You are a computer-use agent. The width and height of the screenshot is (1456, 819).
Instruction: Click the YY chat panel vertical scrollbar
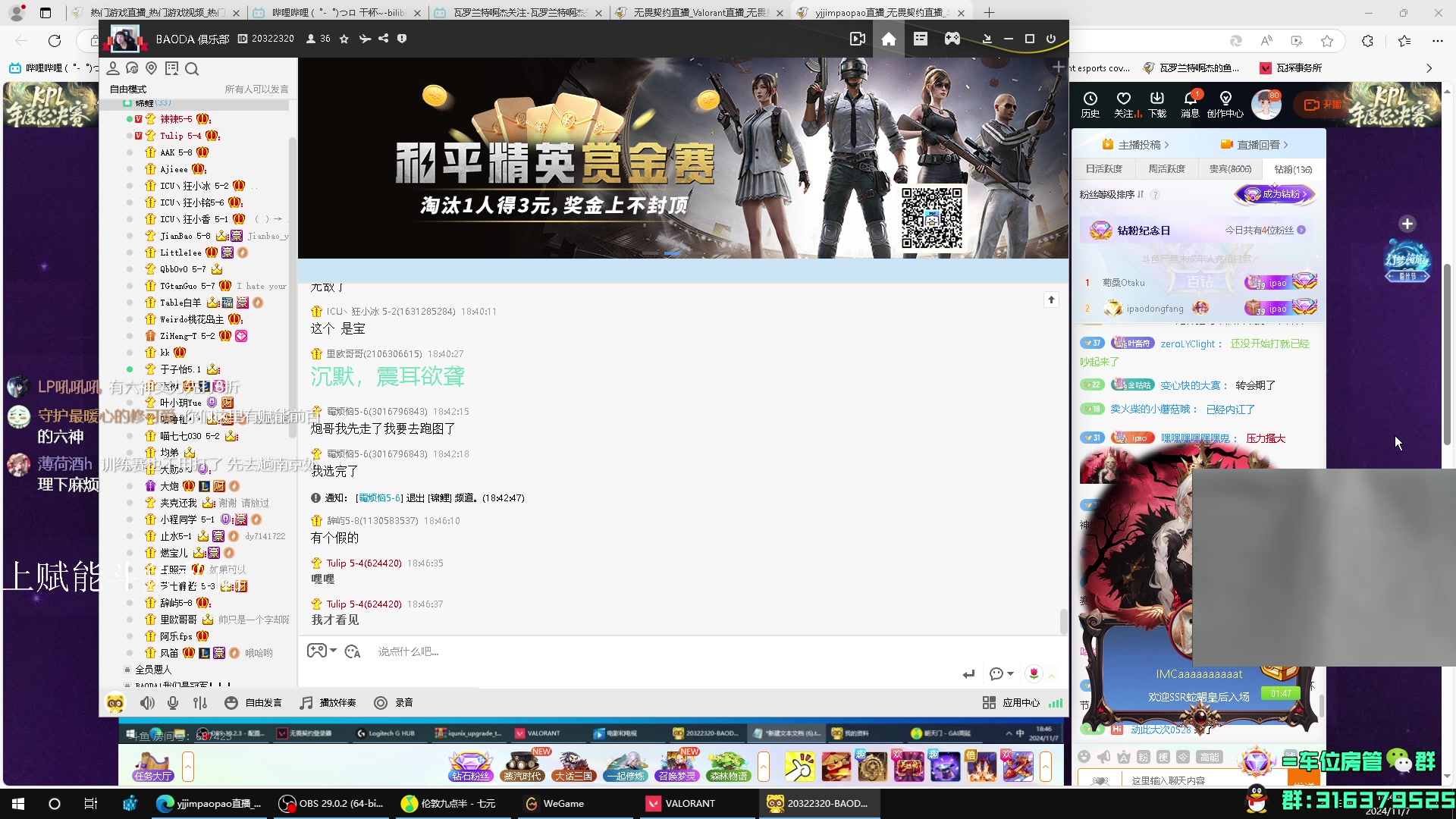(x=1063, y=621)
